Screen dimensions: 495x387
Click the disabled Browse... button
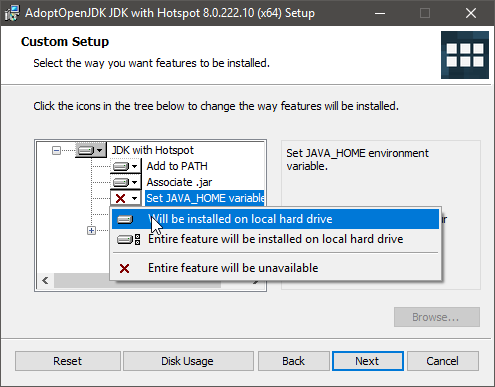pos(437,317)
